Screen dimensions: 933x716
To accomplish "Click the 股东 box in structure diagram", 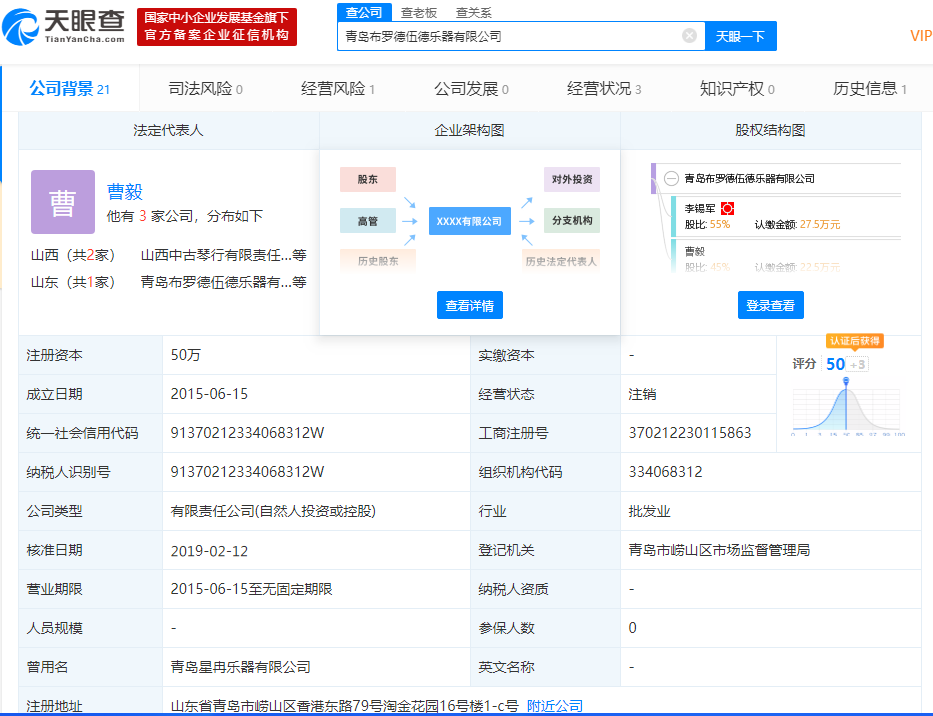I will [x=368, y=179].
